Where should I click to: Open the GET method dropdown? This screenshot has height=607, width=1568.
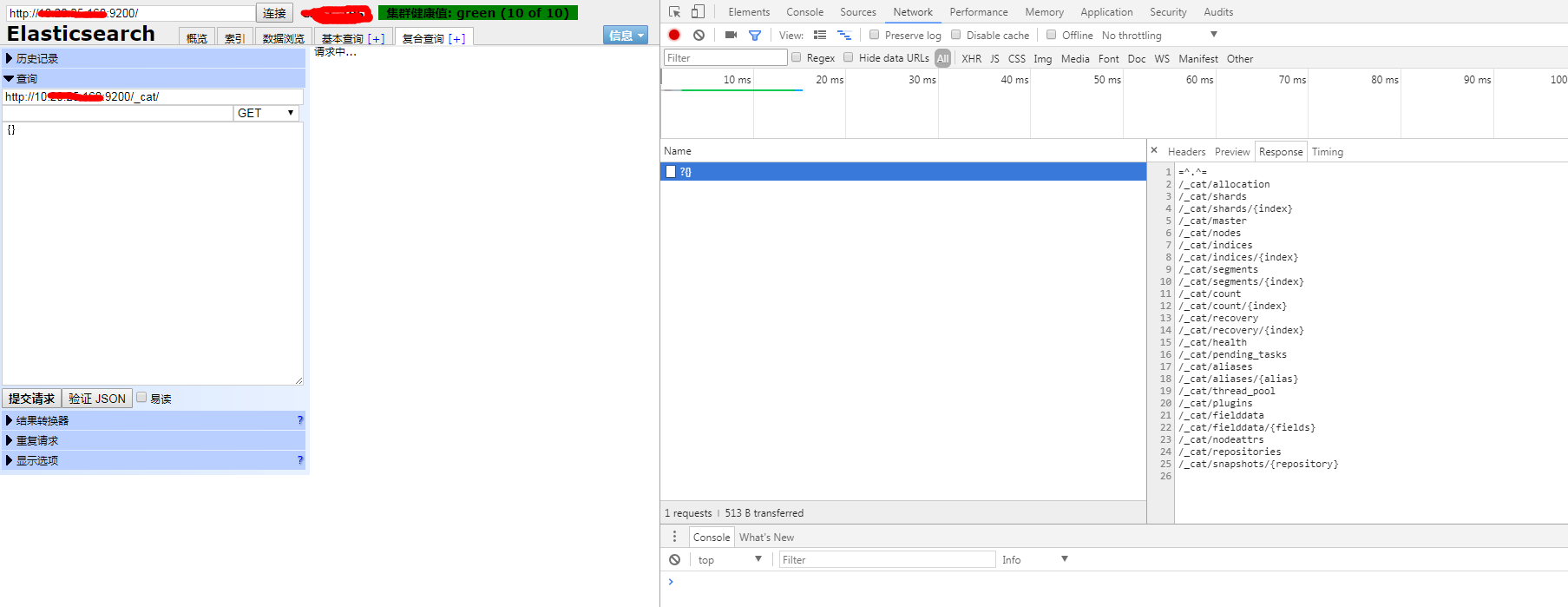pos(266,113)
